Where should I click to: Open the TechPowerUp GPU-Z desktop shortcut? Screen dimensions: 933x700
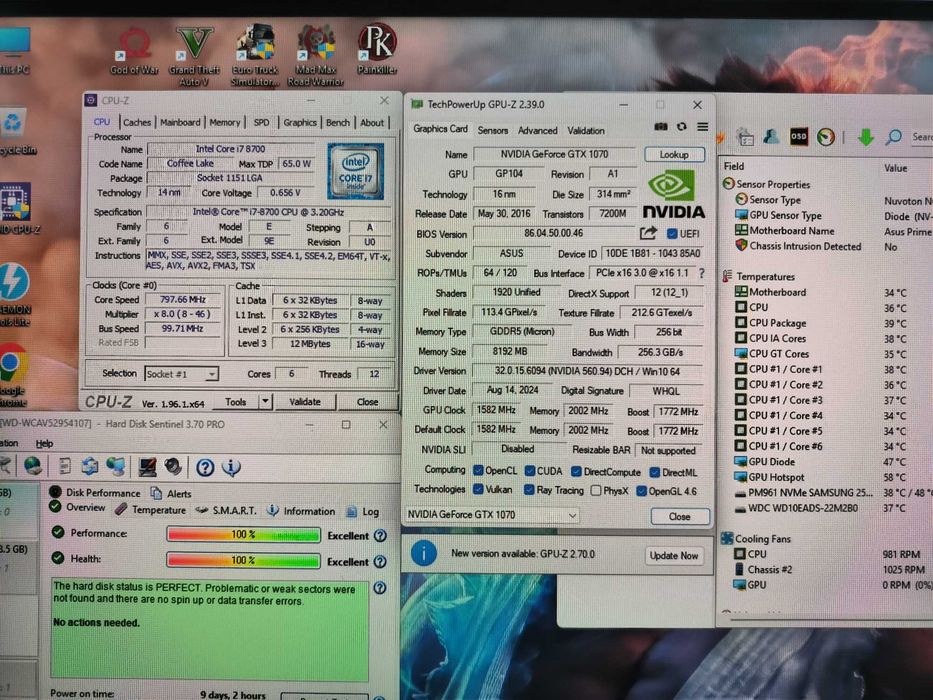[17, 208]
